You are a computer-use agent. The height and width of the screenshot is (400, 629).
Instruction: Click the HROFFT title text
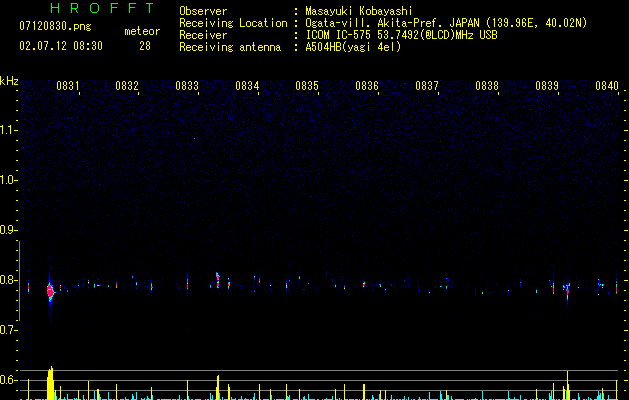102,8
